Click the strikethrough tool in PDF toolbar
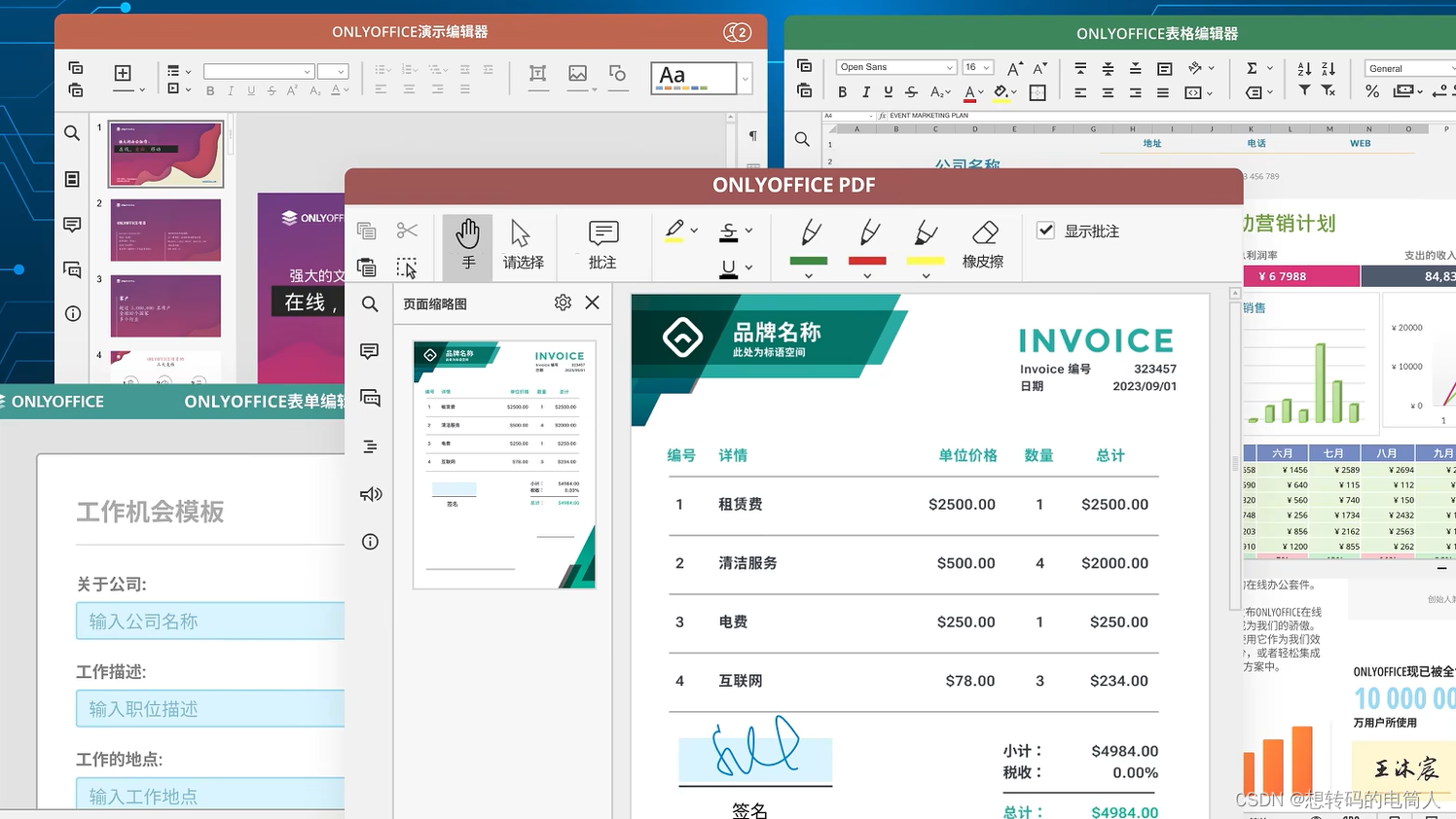 (x=728, y=231)
